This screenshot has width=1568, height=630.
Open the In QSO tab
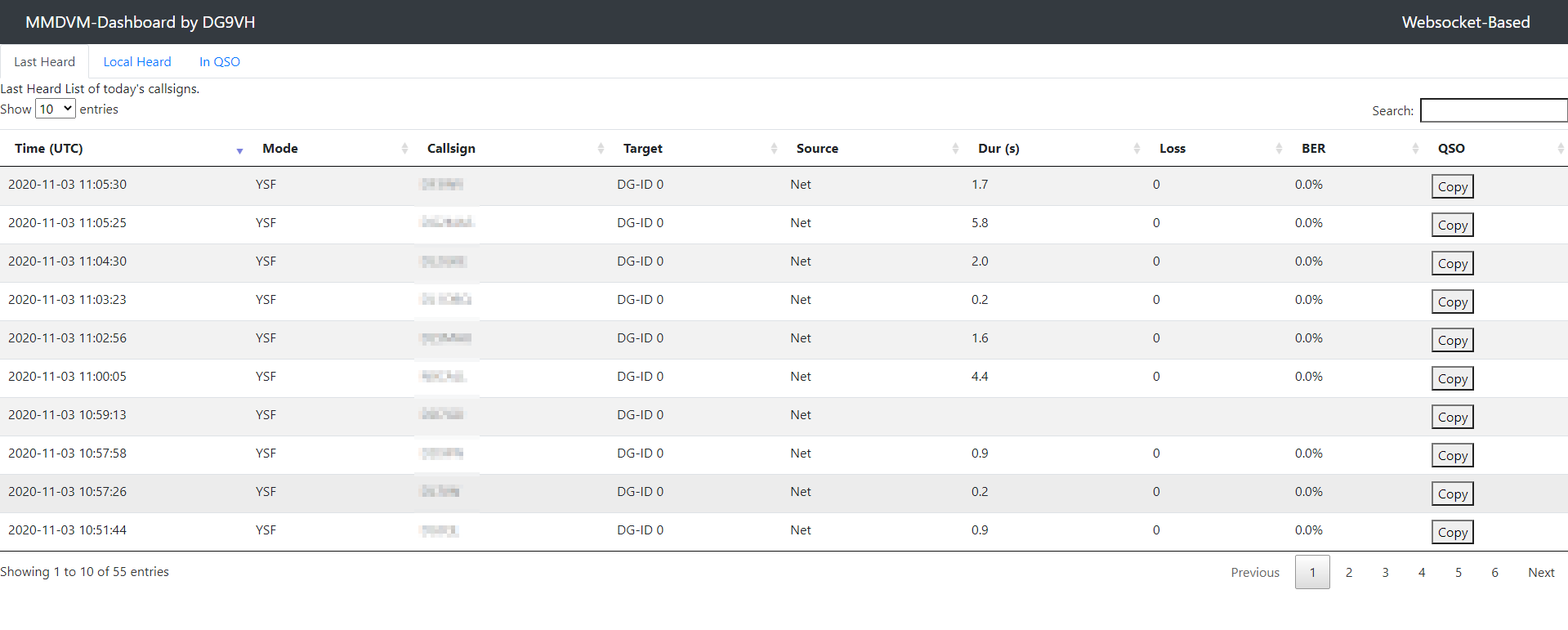click(x=220, y=62)
